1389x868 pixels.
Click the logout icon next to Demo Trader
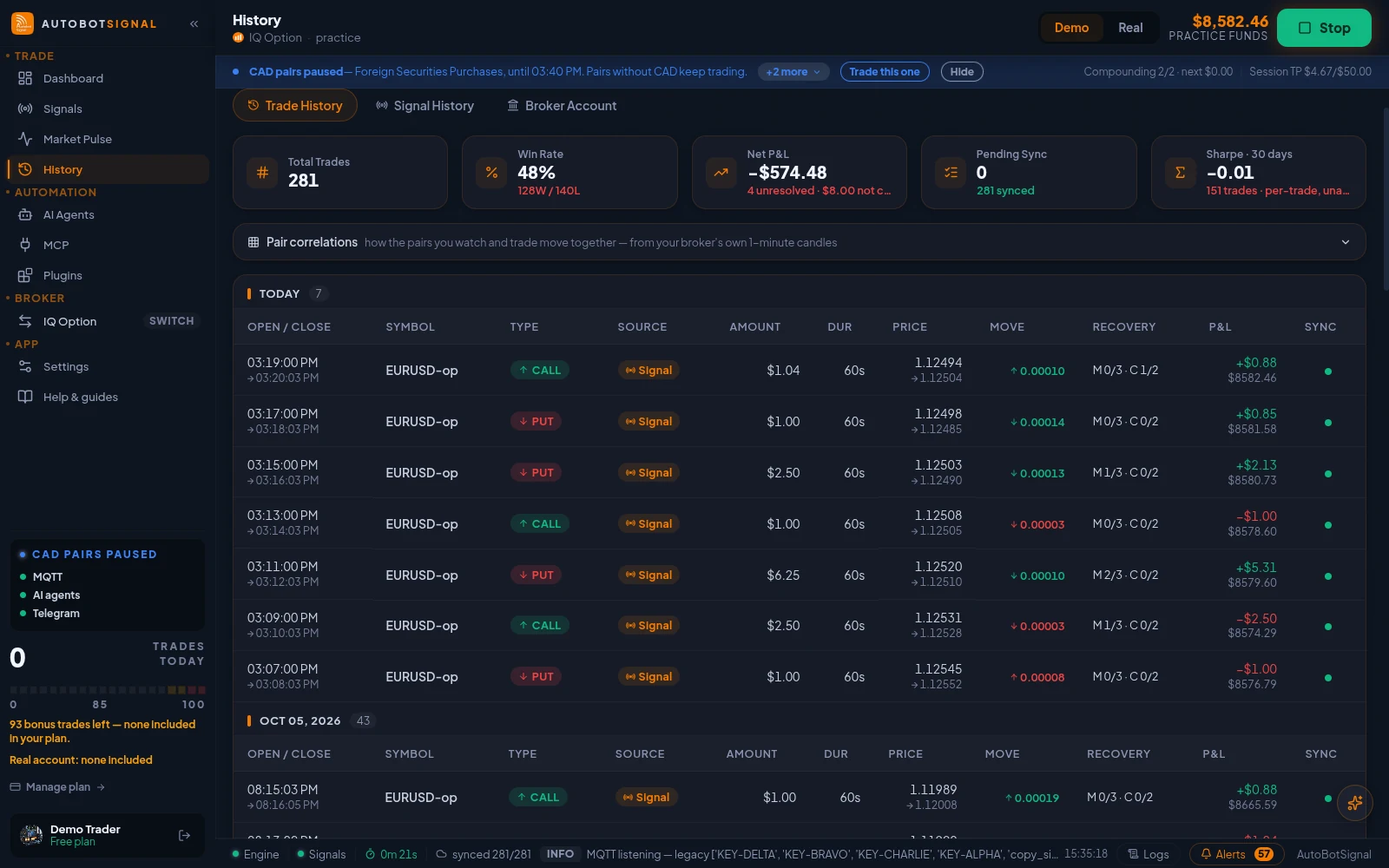pos(184,835)
